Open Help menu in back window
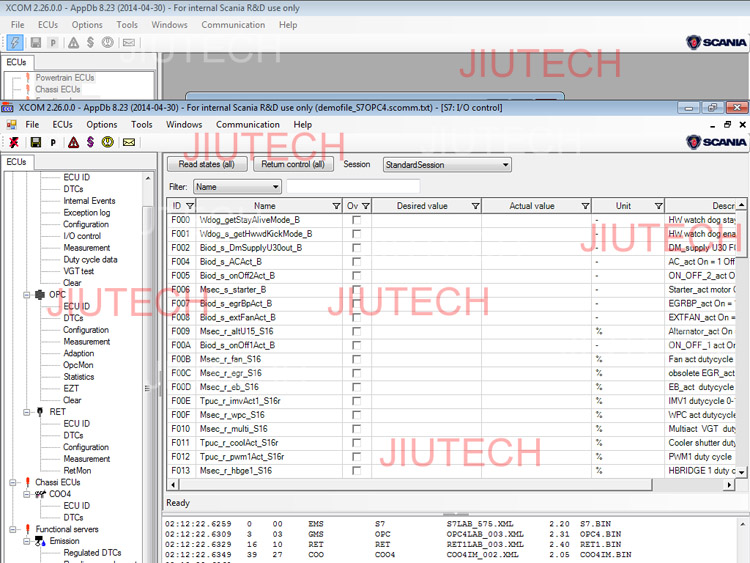 point(288,25)
